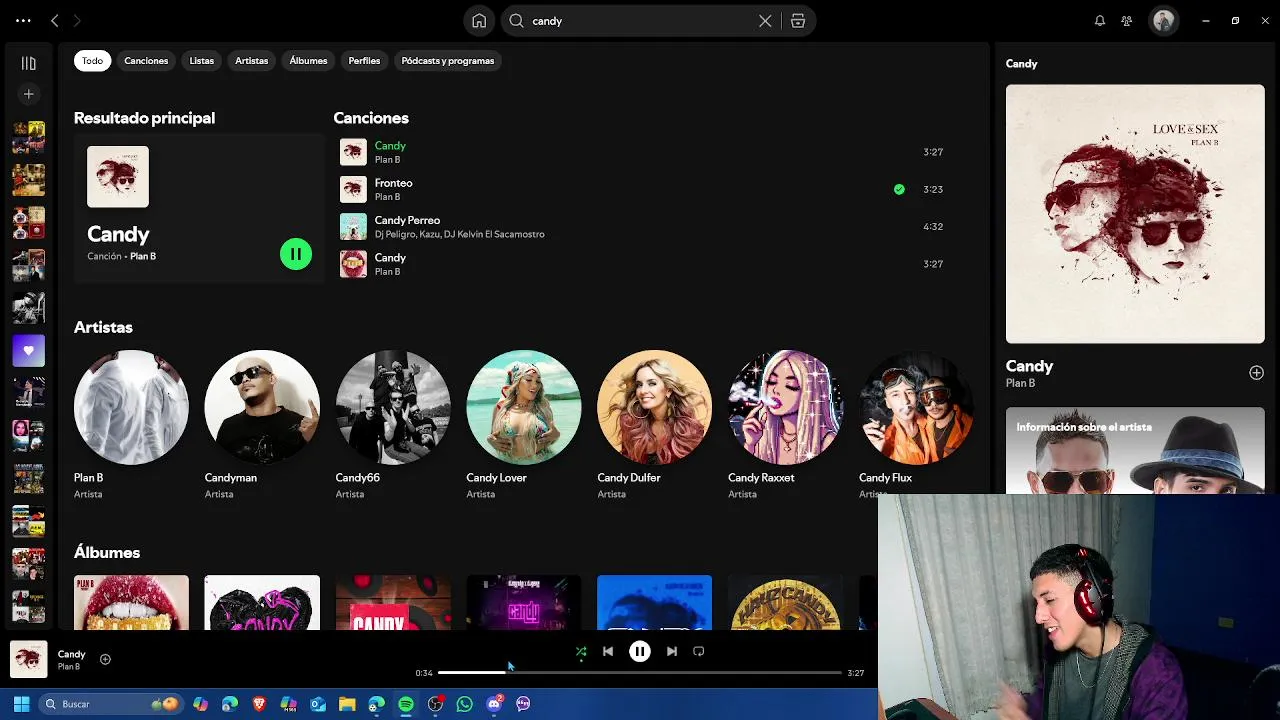Open Brave browser from the taskbar
Screen dimensions: 1280x720
[x=260, y=704]
